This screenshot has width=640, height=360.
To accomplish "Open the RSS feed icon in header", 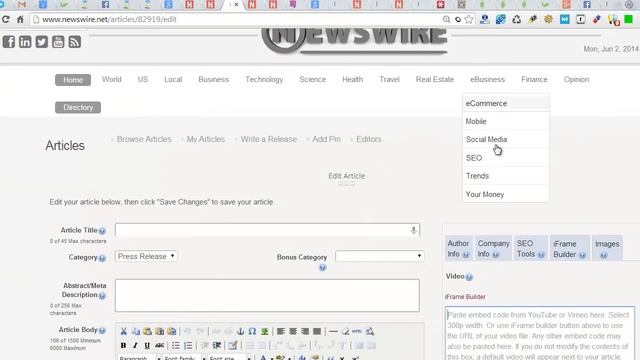I will tap(74, 42).
